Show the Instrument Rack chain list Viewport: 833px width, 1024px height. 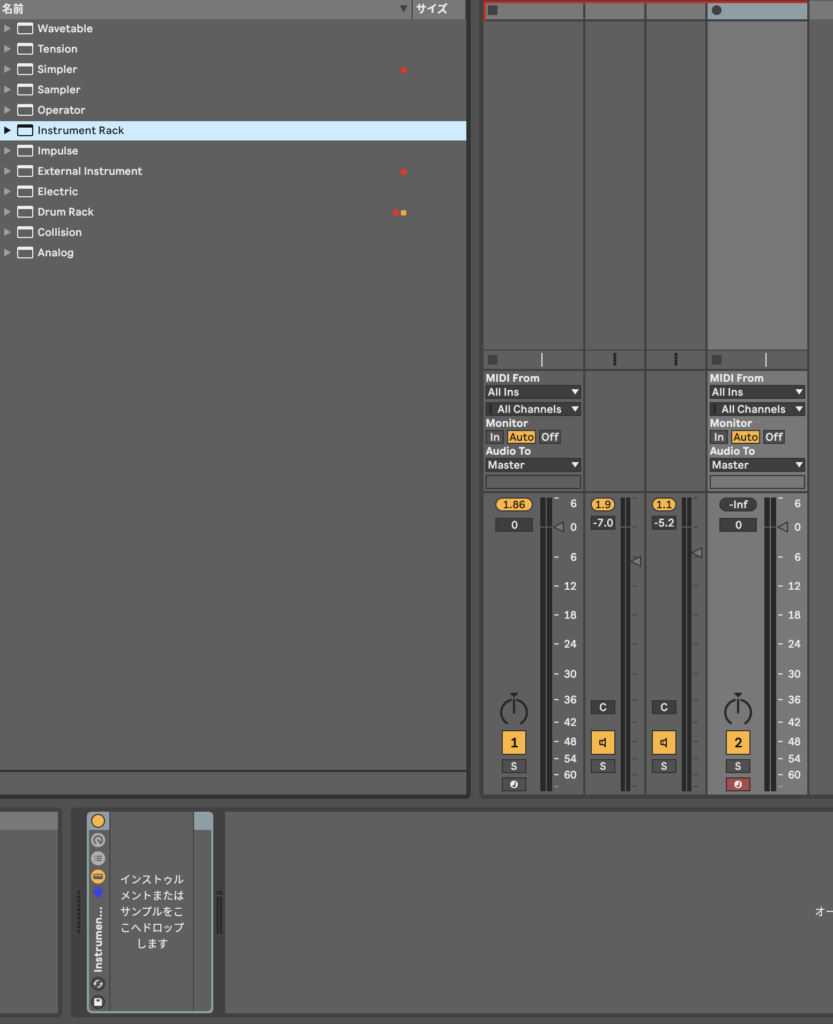pyautogui.click(x=98, y=858)
